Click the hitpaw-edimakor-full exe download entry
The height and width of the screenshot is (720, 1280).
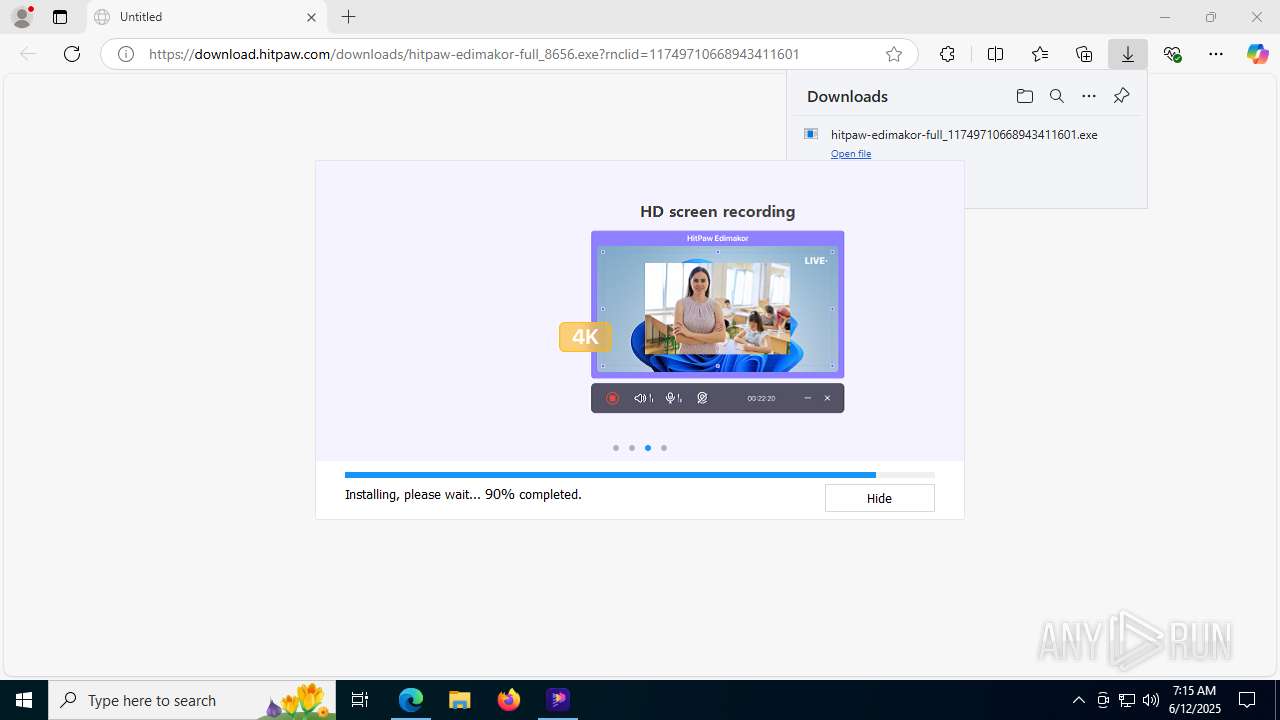click(964, 134)
